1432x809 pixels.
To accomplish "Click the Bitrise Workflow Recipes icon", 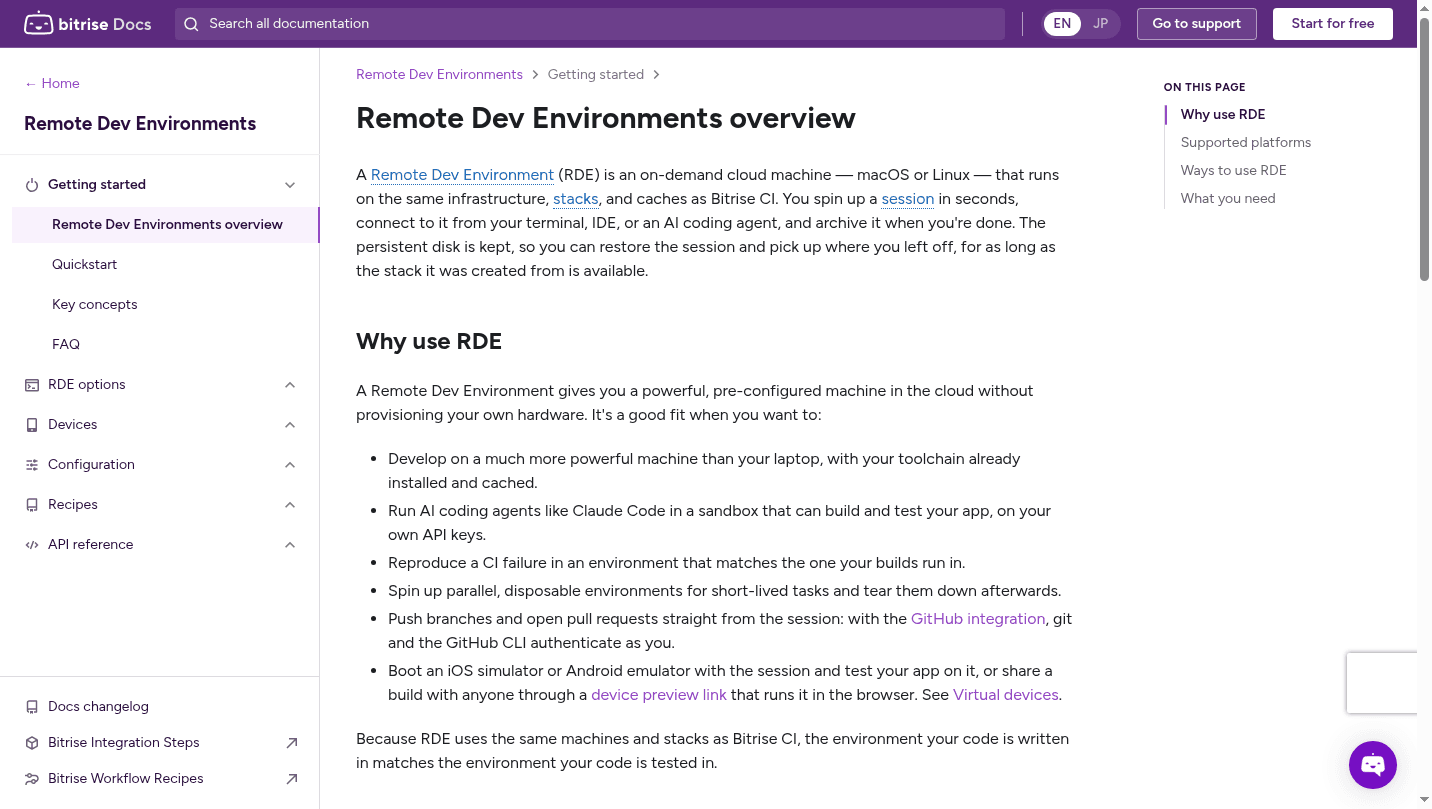I will click(x=32, y=779).
